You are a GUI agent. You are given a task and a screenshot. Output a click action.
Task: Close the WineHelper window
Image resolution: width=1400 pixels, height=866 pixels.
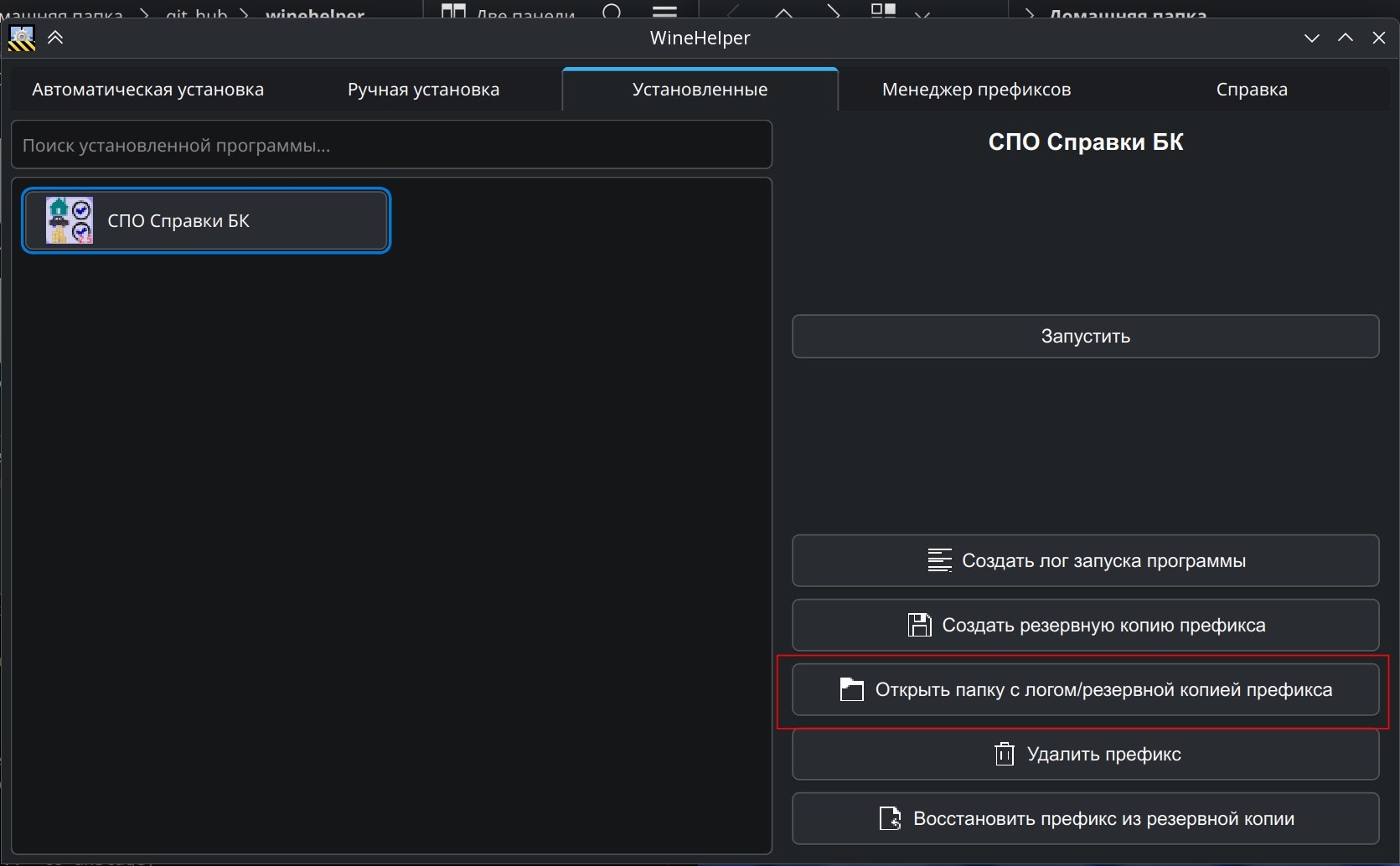(x=1378, y=39)
